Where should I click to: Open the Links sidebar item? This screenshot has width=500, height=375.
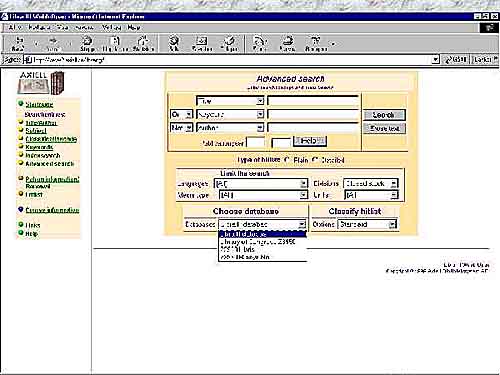point(33,225)
